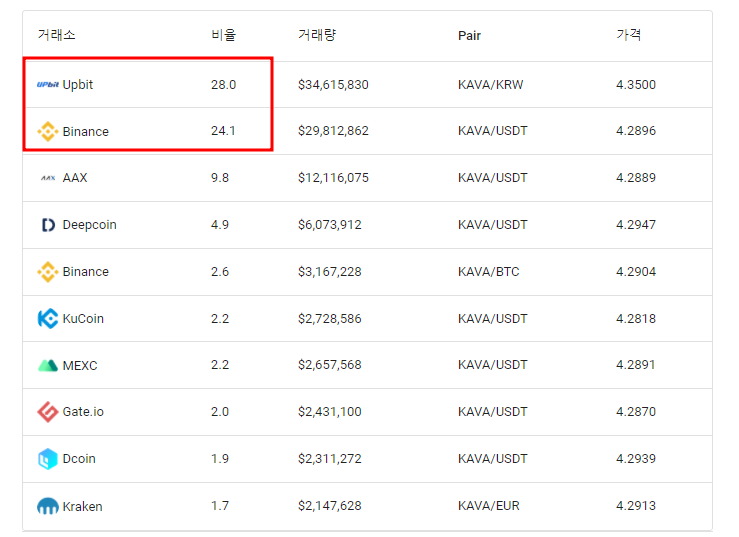This screenshot has width=739, height=537.
Task: Open the Dcoin exchange link
Action: click(79, 459)
